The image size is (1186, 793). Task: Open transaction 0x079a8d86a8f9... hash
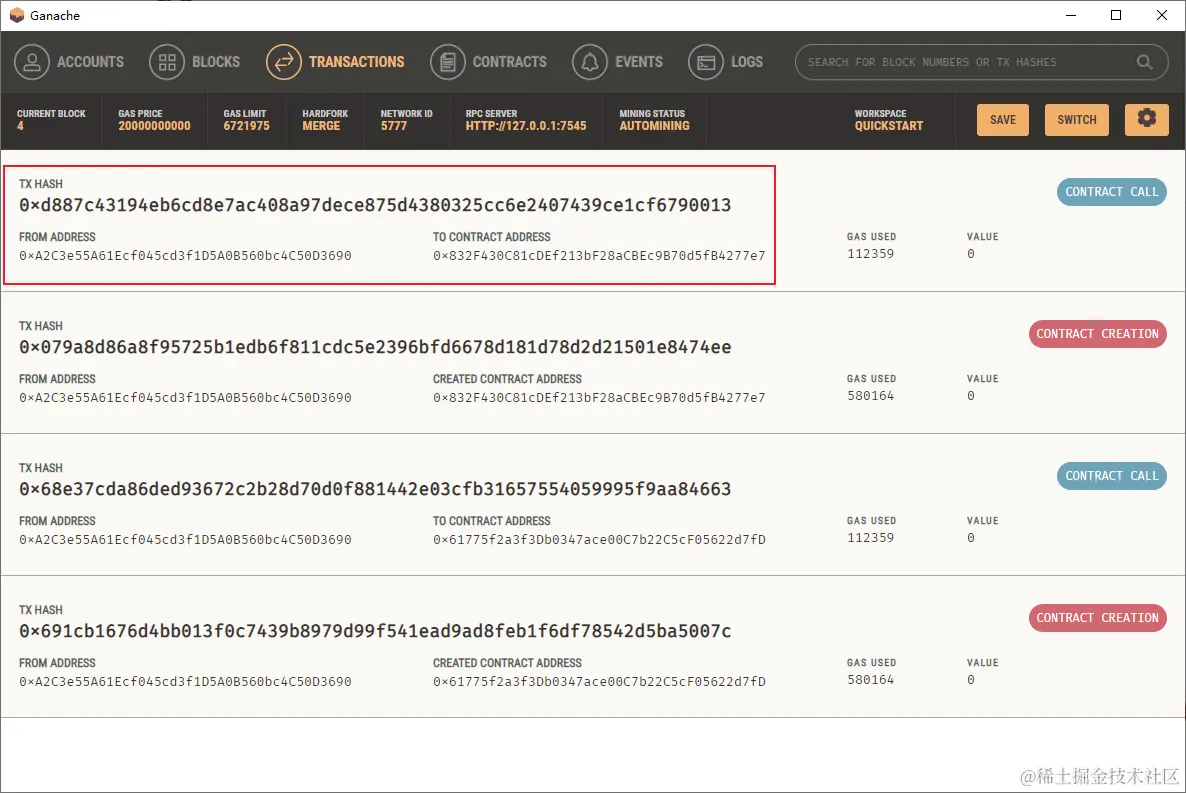click(375, 347)
